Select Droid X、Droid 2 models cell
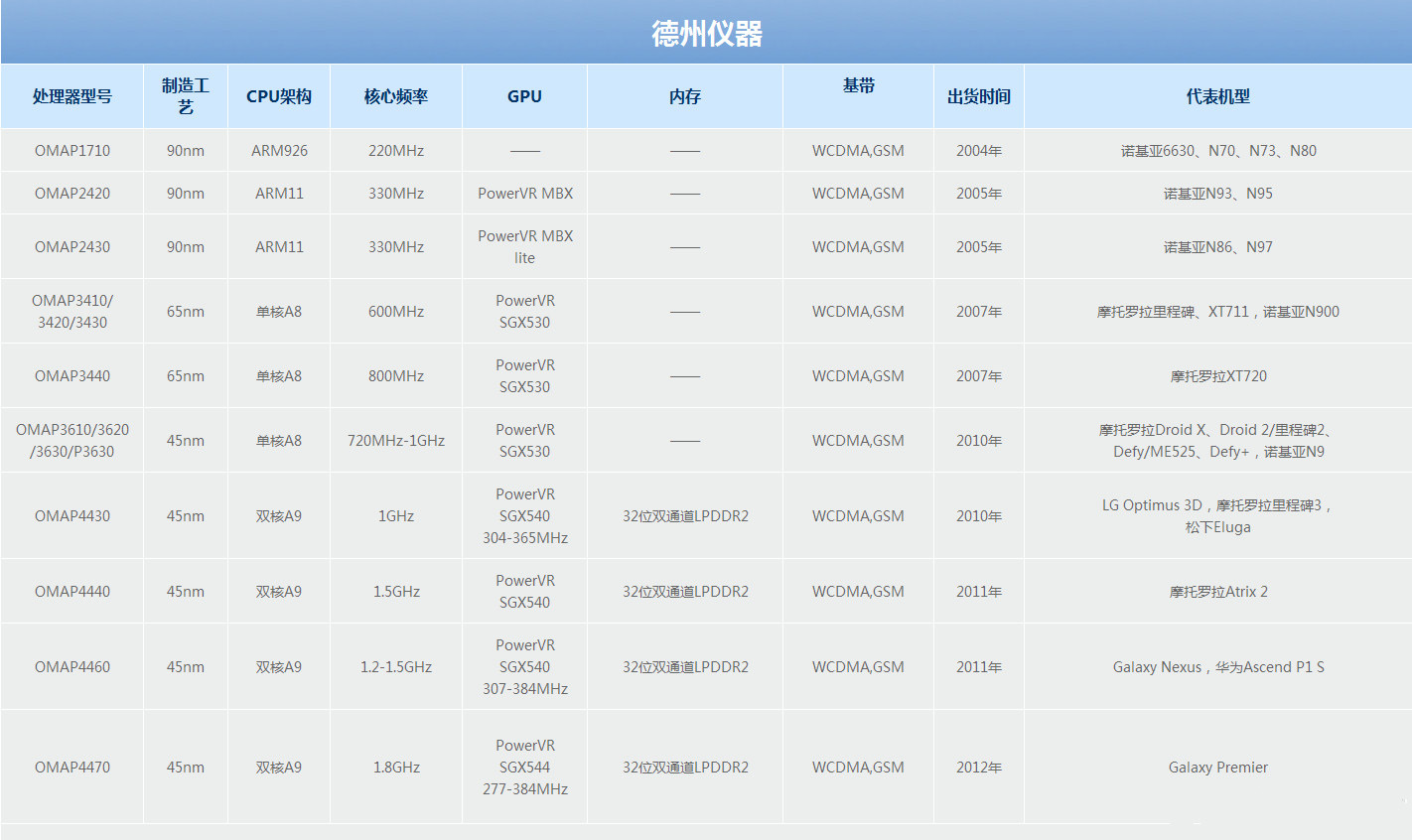The image size is (1412, 840). point(1218,441)
